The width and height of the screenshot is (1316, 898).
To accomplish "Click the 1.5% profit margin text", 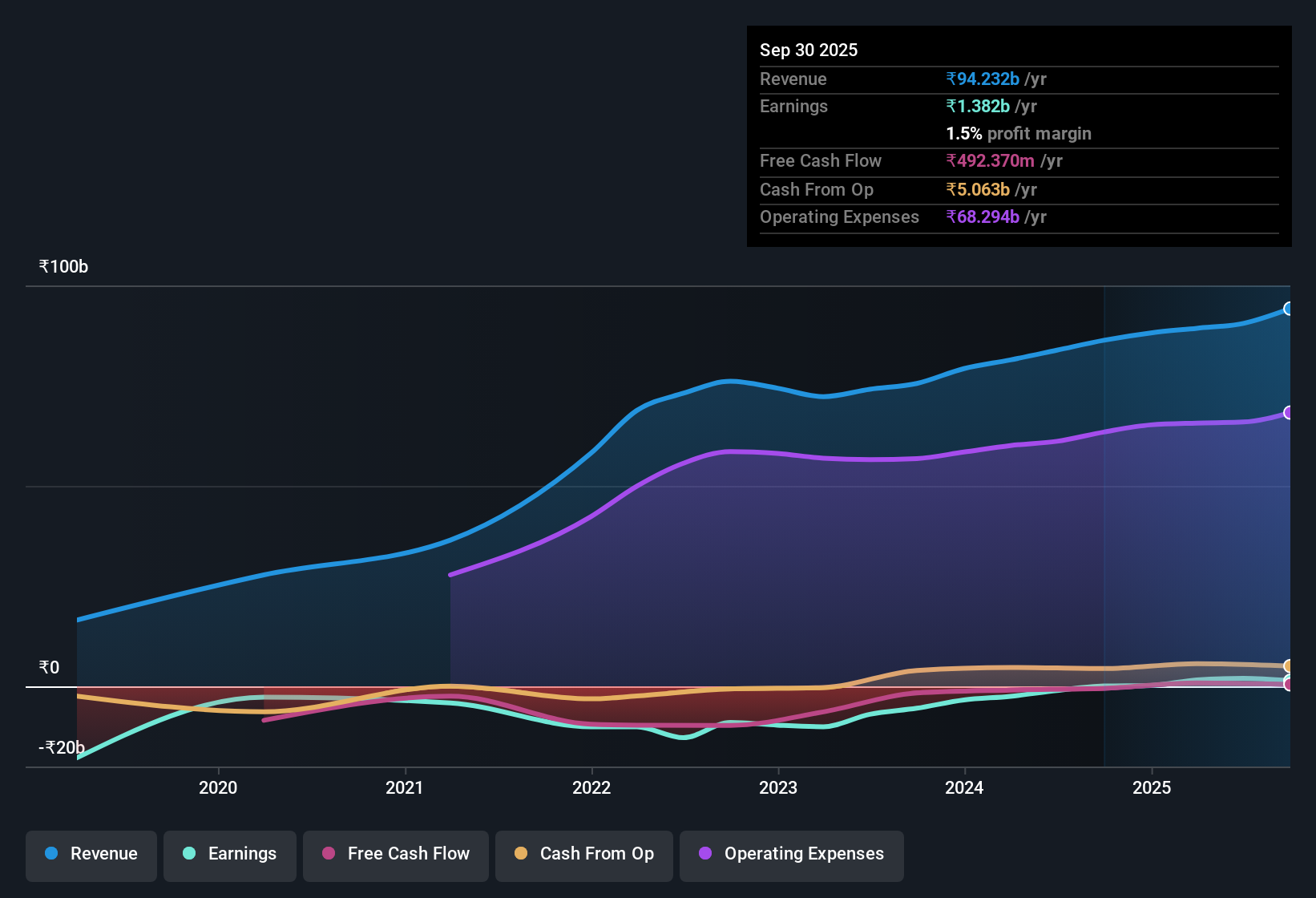I will coord(1018,134).
